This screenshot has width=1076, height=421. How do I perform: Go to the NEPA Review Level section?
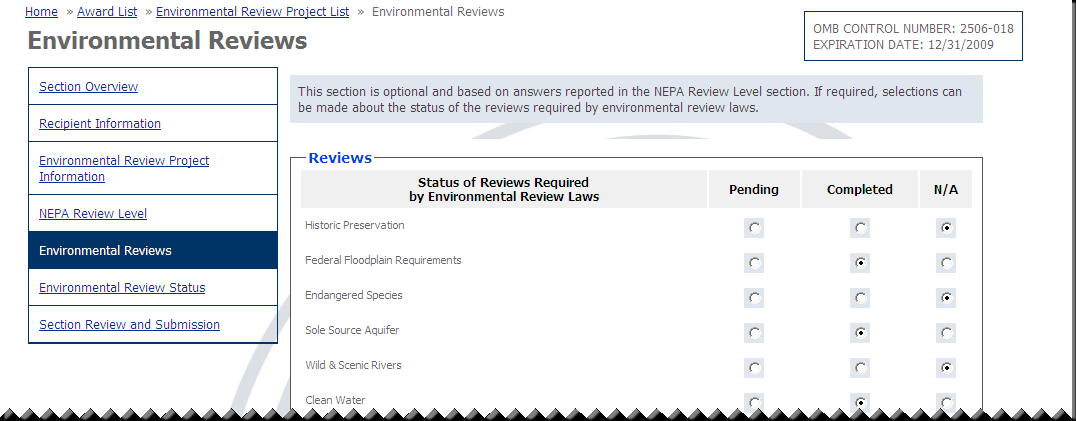tap(92, 214)
